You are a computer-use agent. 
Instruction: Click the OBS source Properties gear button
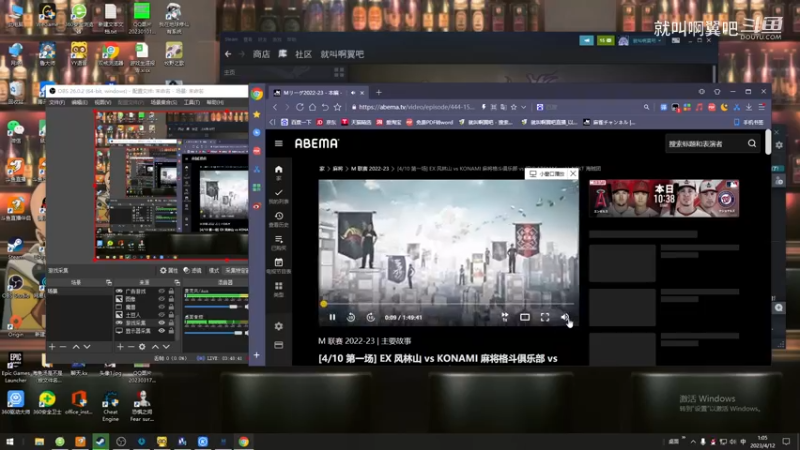(x=169, y=270)
